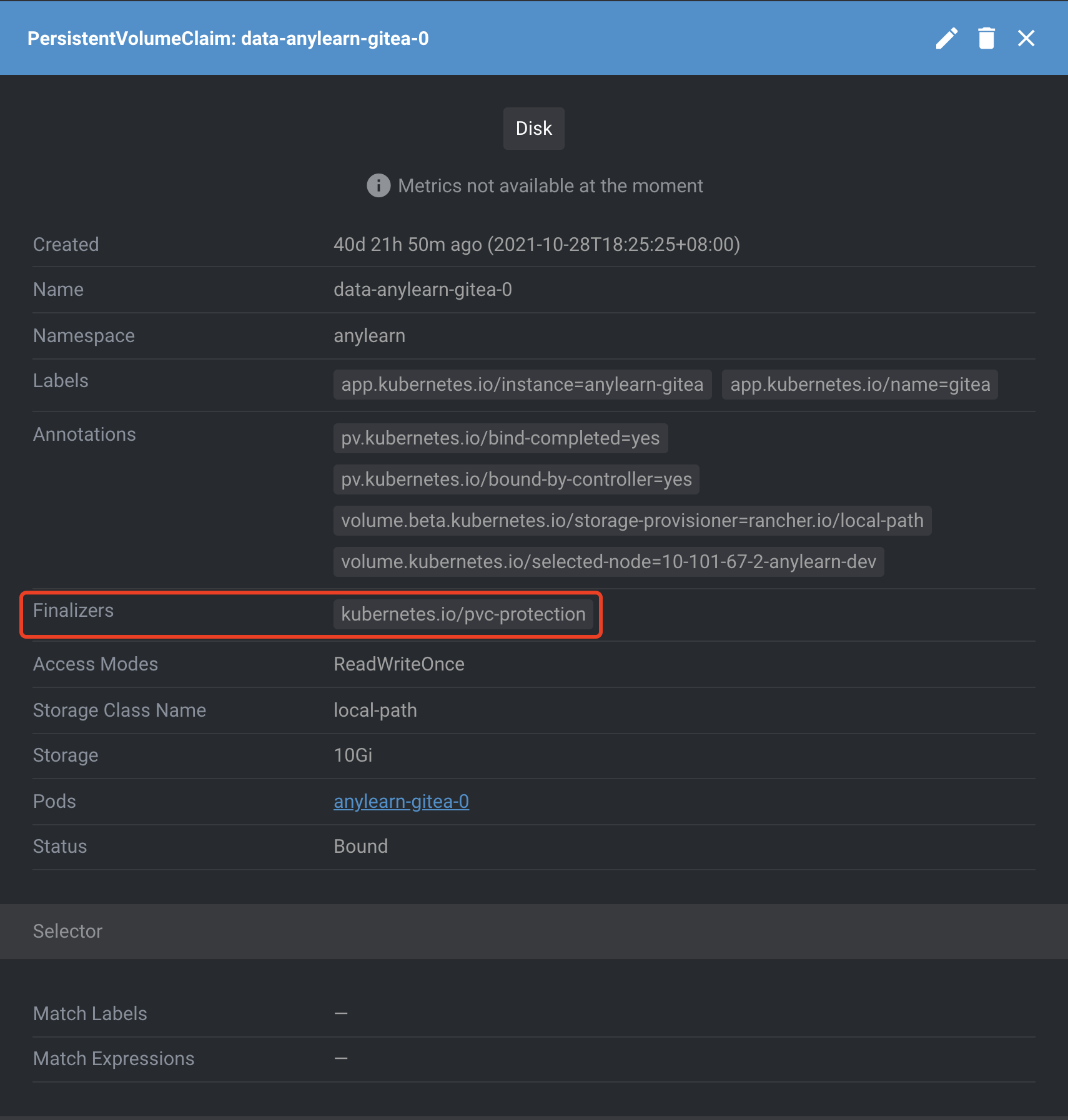Click the Bound status value

pos(360,847)
